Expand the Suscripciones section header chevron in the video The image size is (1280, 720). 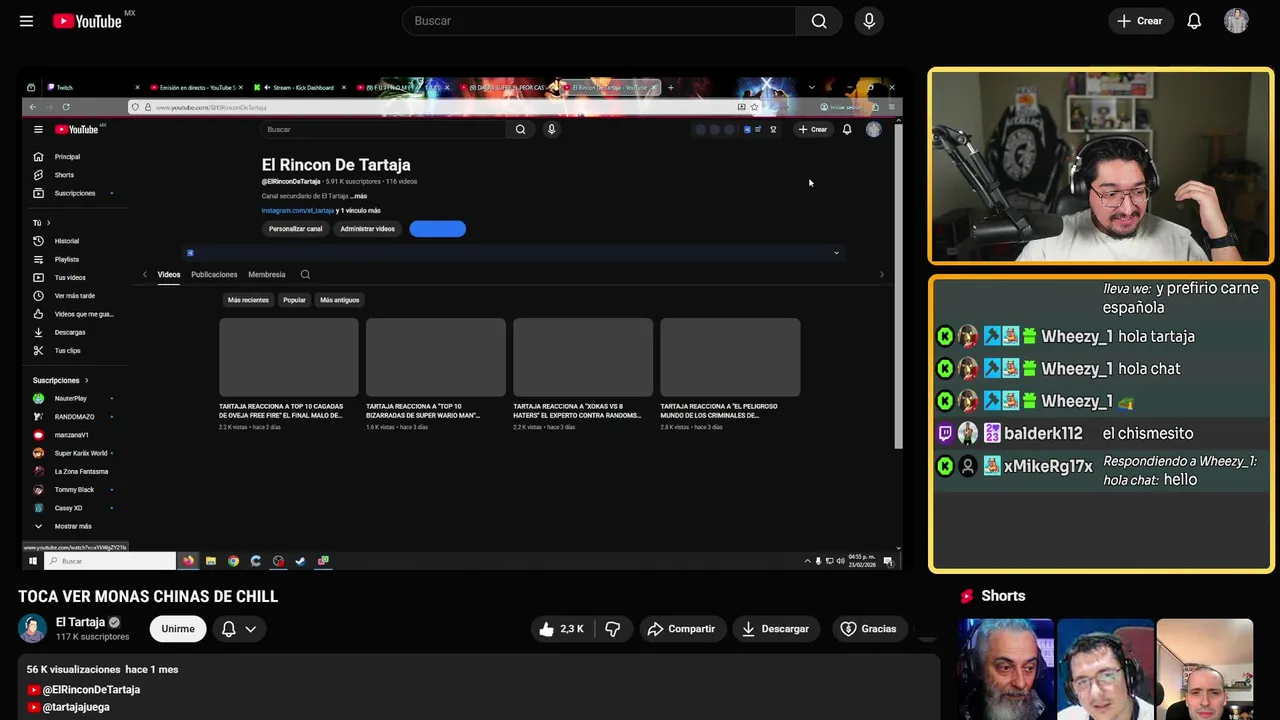click(86, 380)
